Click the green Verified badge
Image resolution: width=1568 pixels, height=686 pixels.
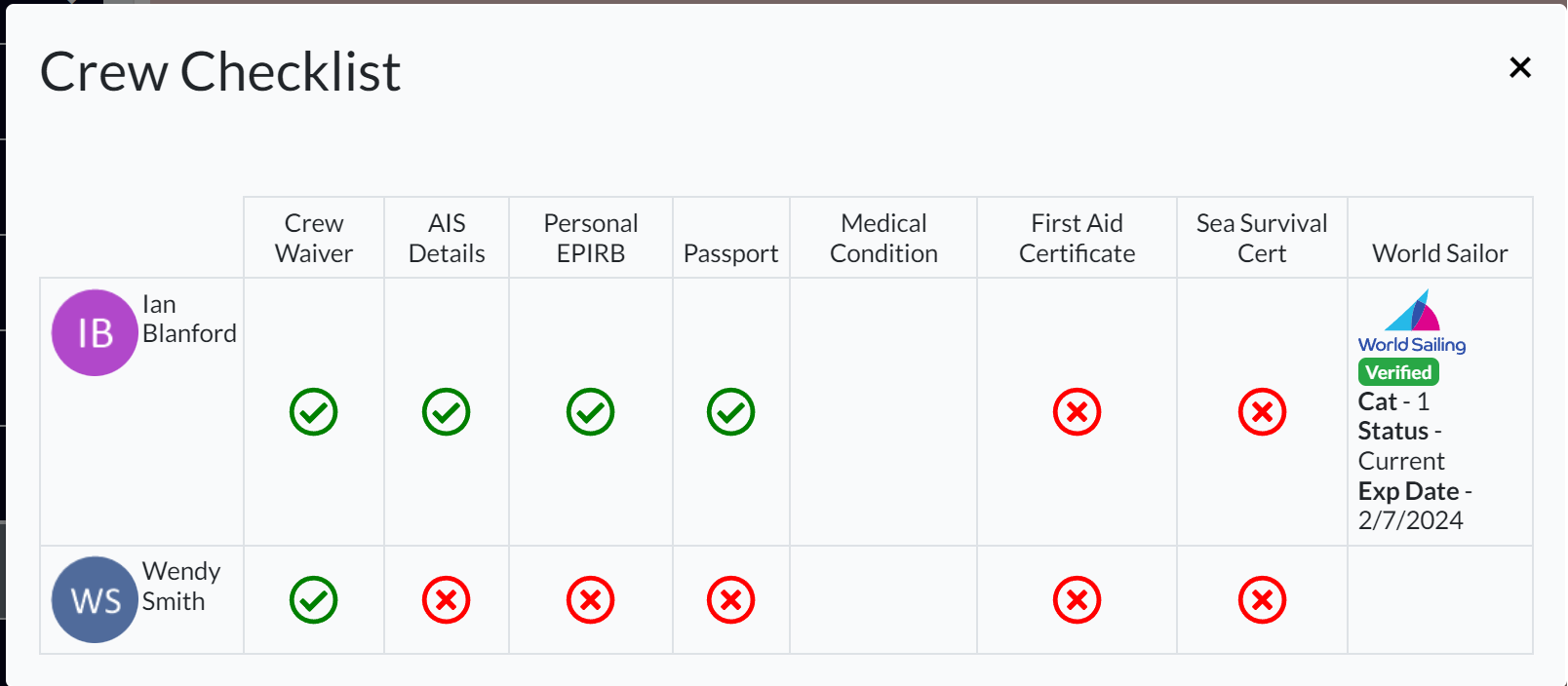[x=1398, y=372]
